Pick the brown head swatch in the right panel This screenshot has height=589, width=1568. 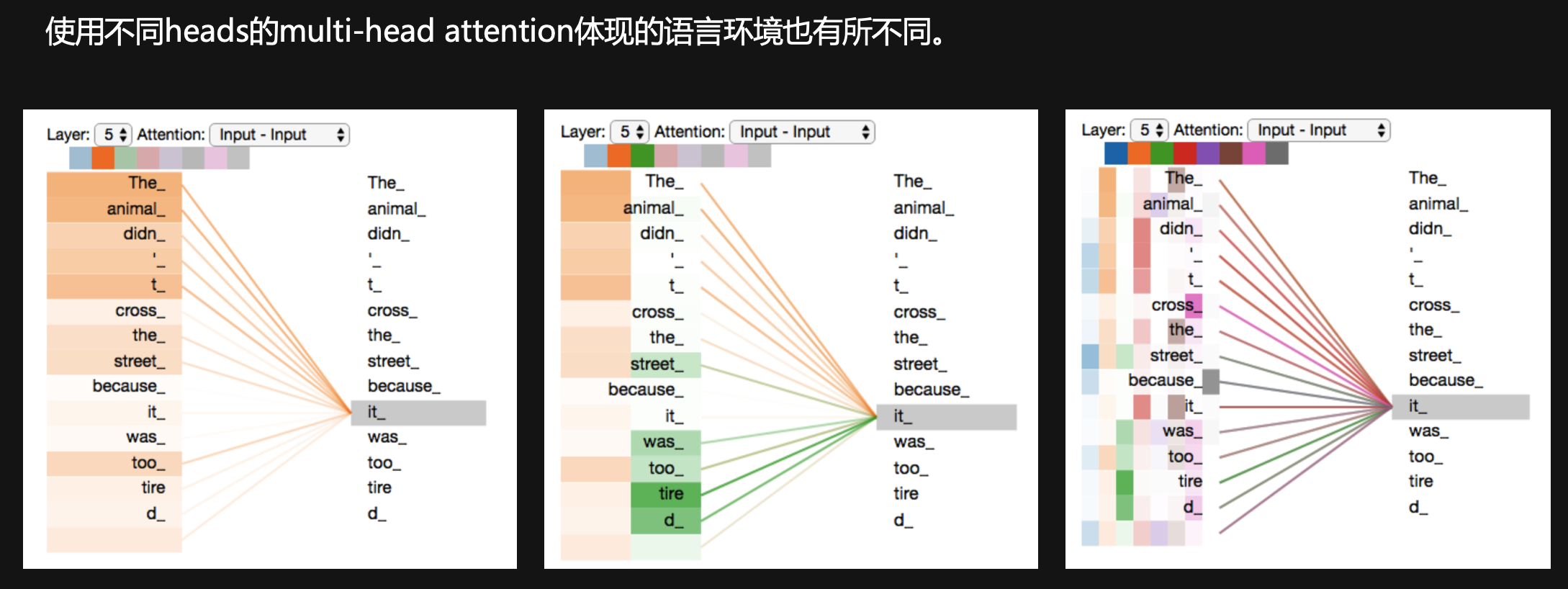[x=1231, y=153]
